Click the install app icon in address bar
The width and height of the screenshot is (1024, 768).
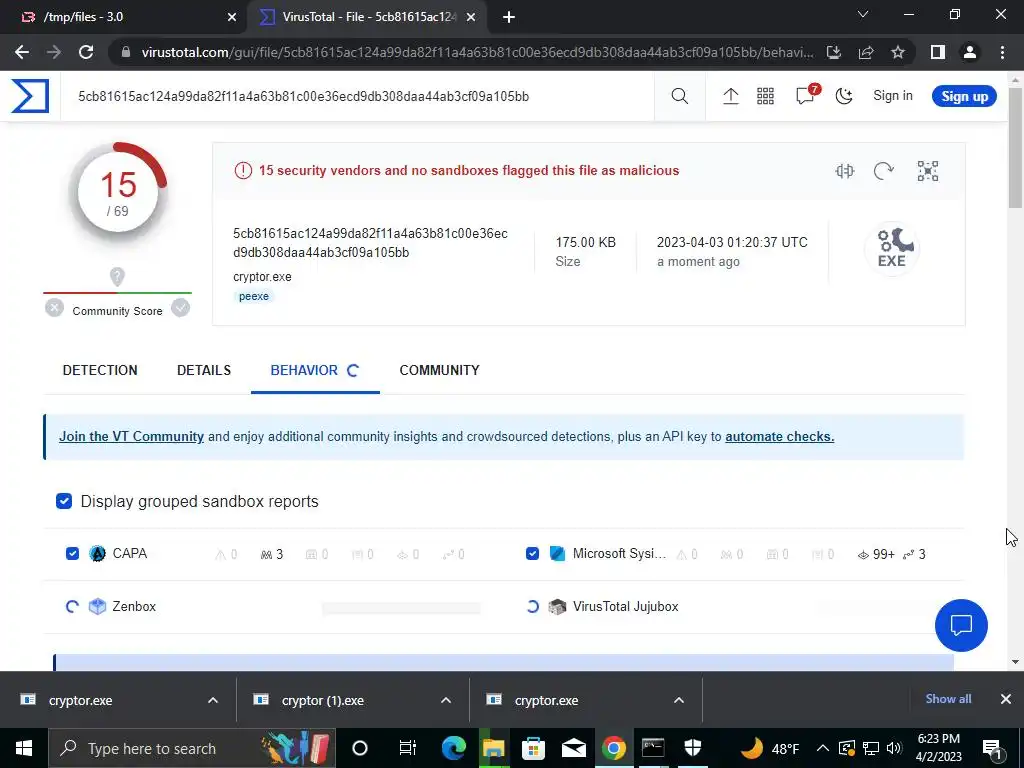click(x=834, y=52)
